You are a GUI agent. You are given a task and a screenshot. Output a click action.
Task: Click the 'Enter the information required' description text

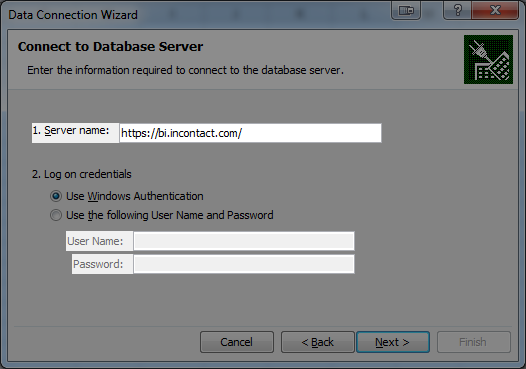tap(185, 70)
